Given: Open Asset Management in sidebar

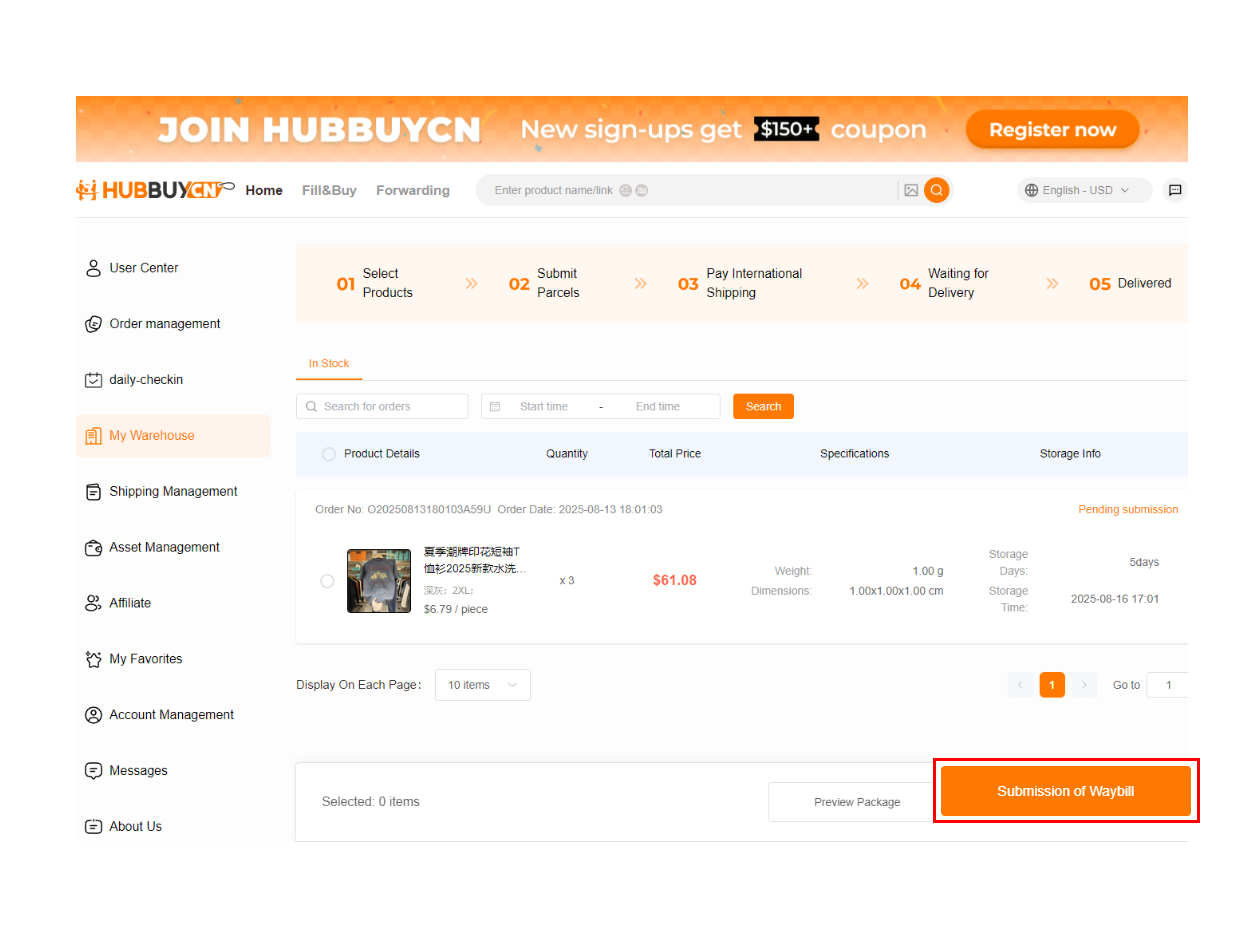Looking at the screenshot, I should pyautogui.click(x=164, y=547).
